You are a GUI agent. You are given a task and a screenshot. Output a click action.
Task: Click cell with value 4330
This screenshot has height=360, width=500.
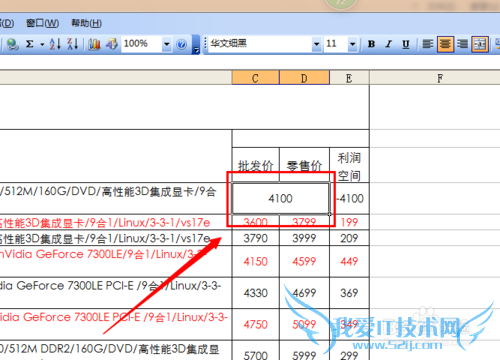256,293
